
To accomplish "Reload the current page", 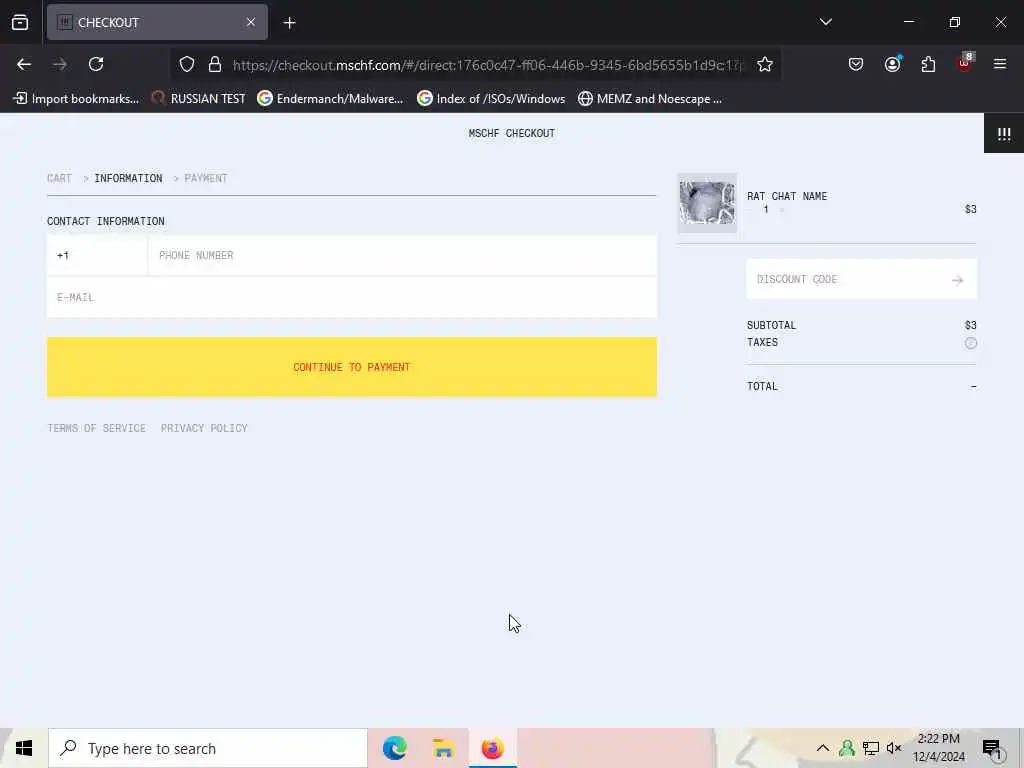I will pyautogui.click(x=96, y=64).
